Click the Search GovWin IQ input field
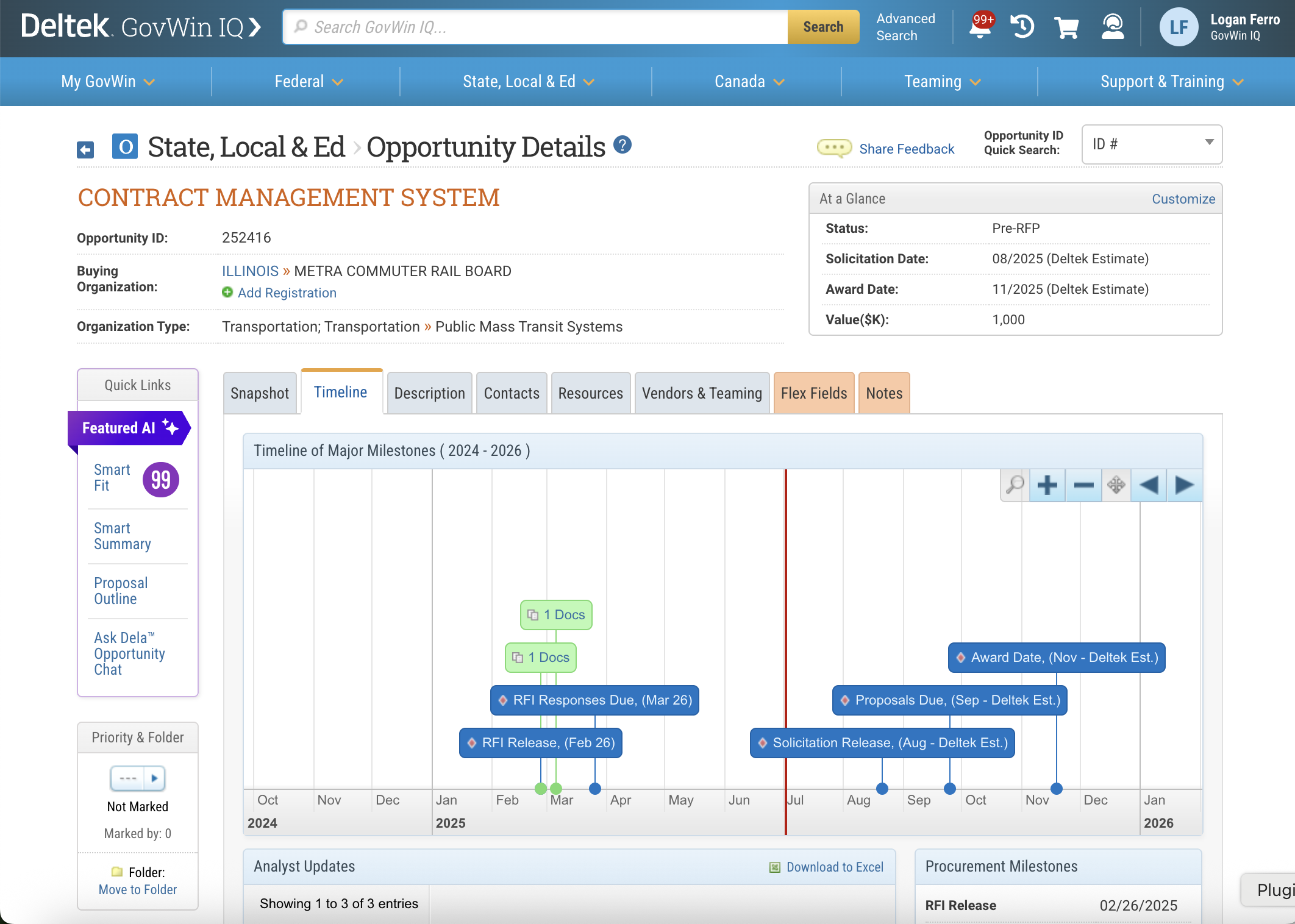This screenshot has height=924, width=1295. 536,27
